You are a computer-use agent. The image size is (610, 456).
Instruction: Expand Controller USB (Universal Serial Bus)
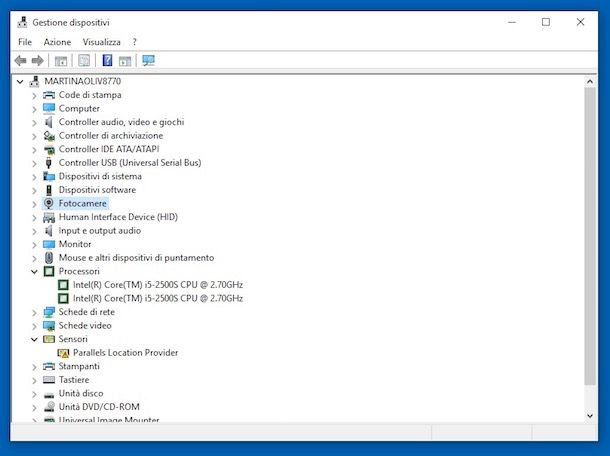(34, 163)
